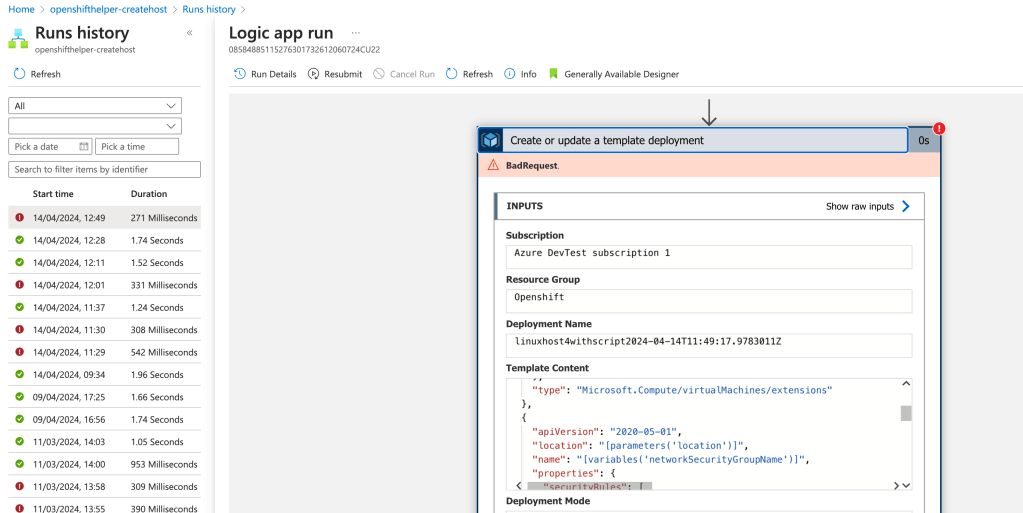Click the red error badge on the action
This screenshot has width=1023, height=513.
(939, 128)
